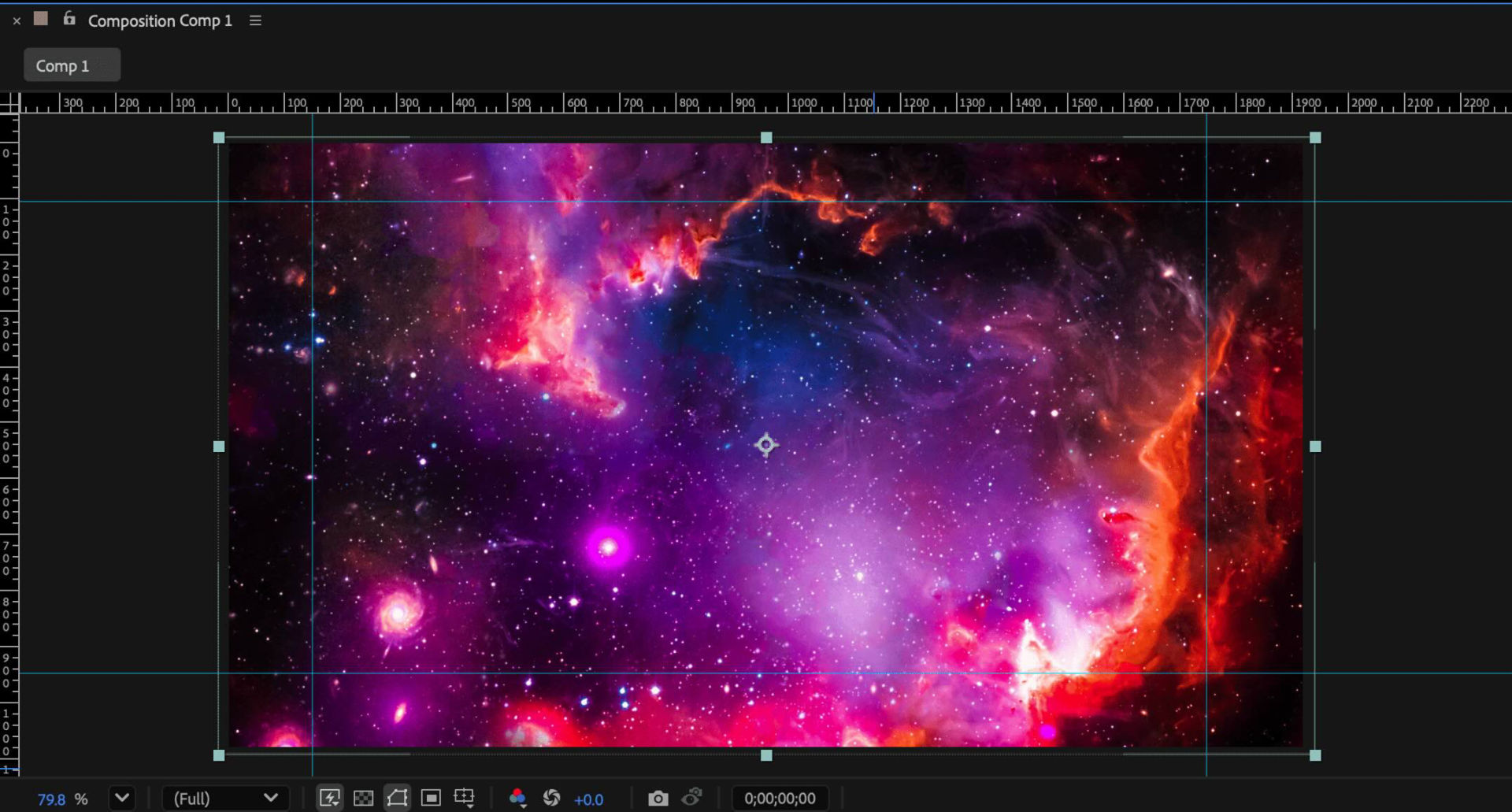
Task: Click the 79.8 % magnification value
Action: (51, 799)
